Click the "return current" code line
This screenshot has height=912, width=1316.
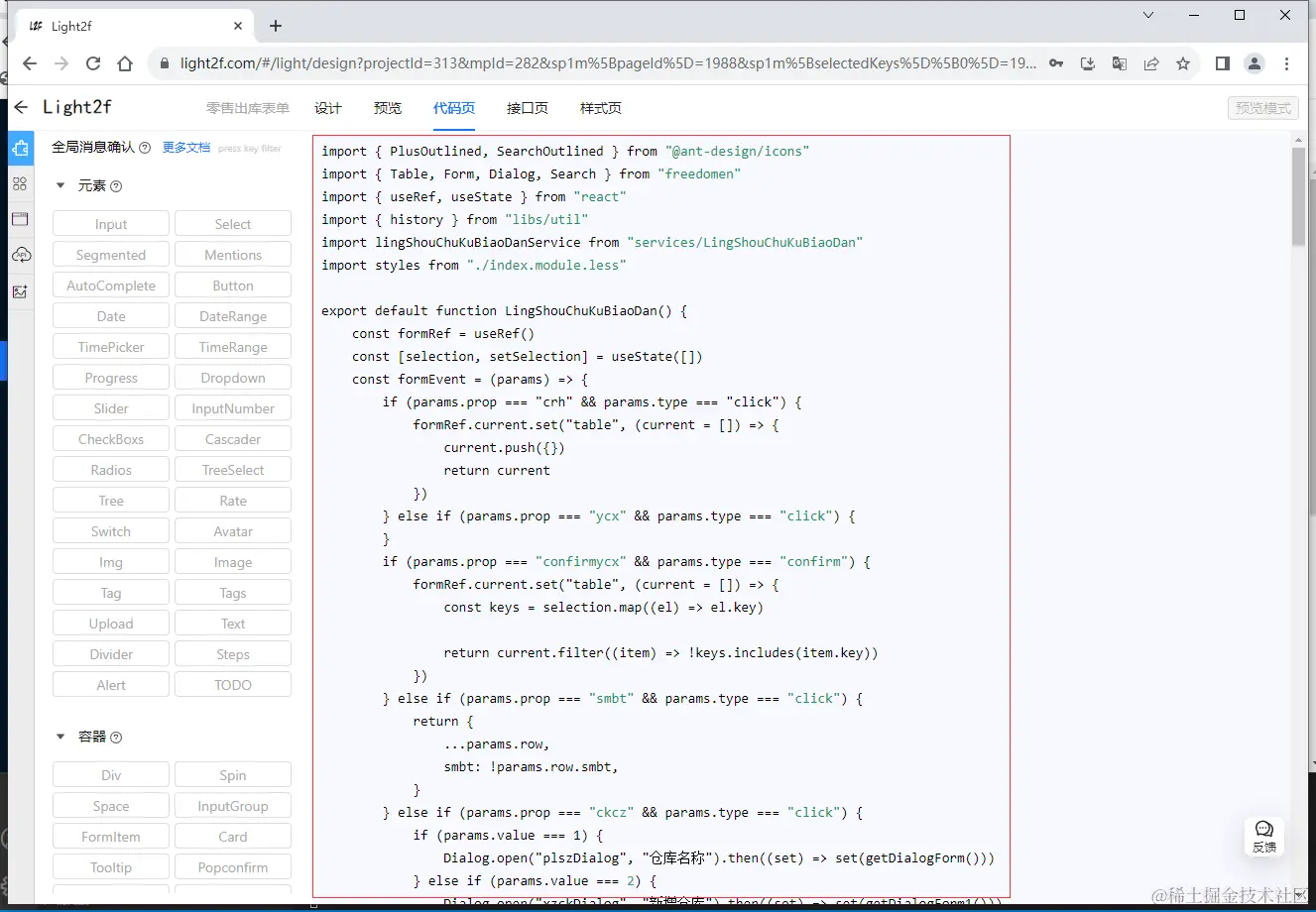pyautogui.click(x=497, y=470)
